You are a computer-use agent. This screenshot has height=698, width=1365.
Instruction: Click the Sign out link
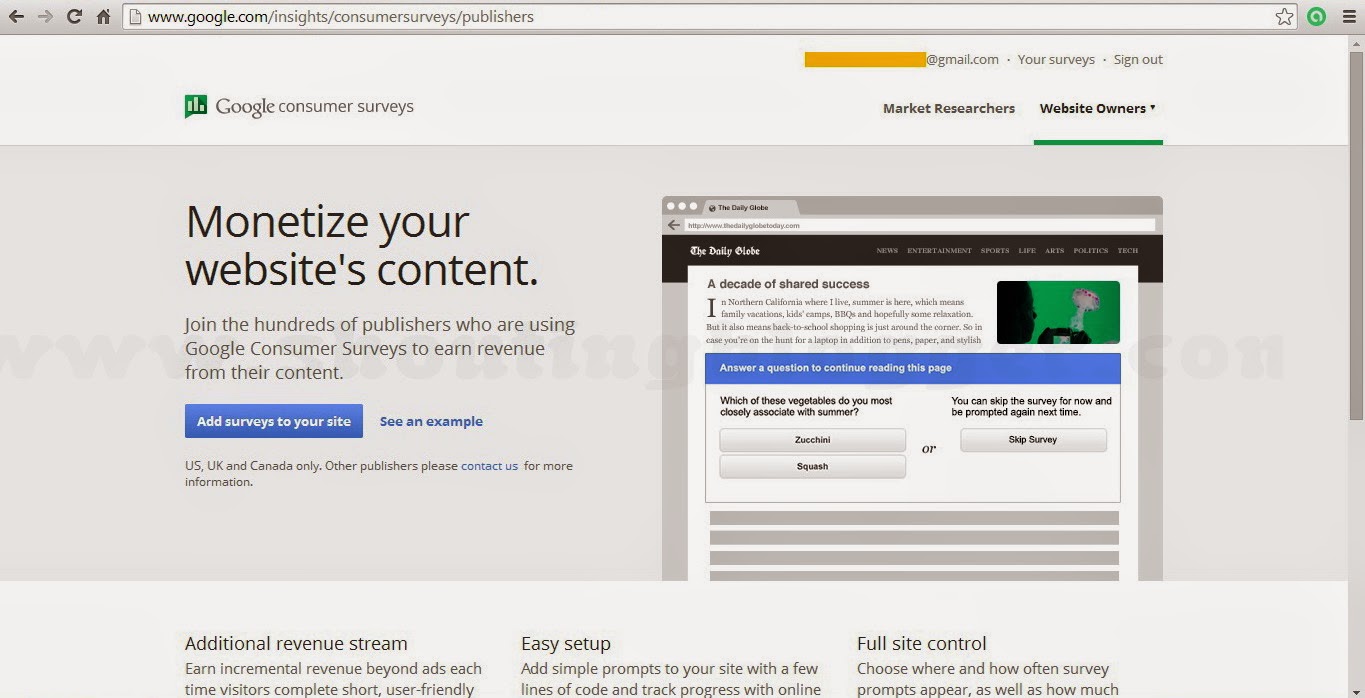[x=1138, y=59]
